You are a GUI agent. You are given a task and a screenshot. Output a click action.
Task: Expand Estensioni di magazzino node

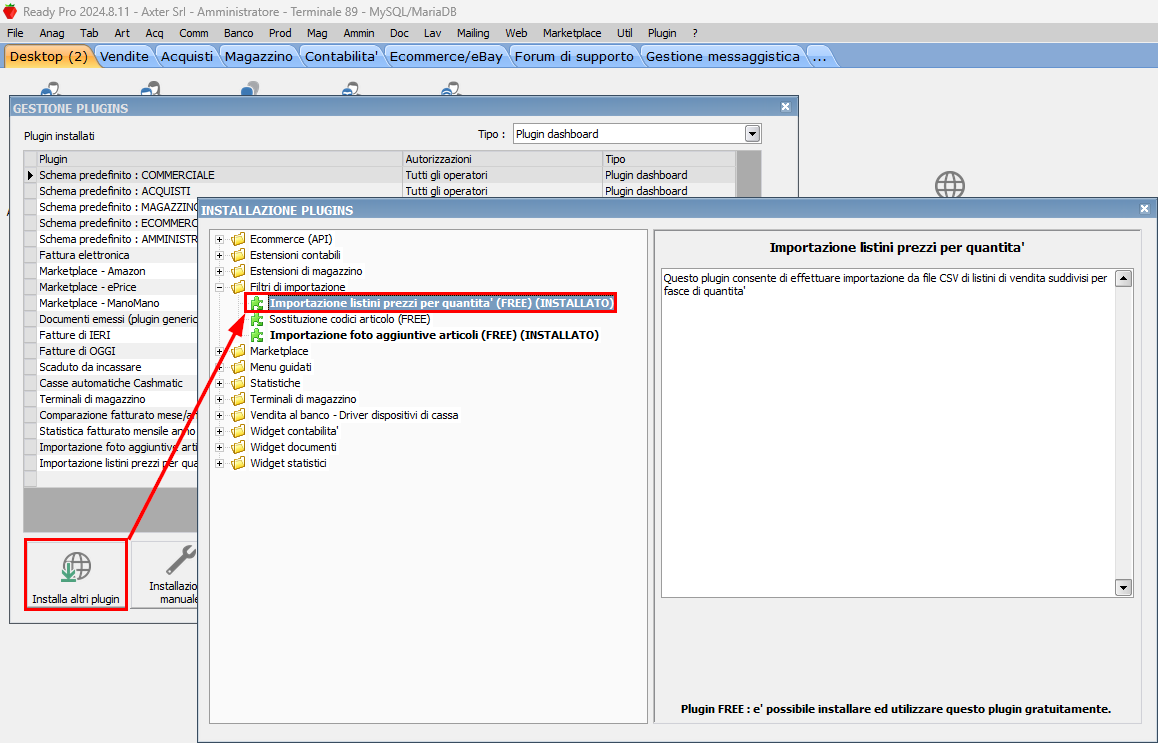point(219,271)
